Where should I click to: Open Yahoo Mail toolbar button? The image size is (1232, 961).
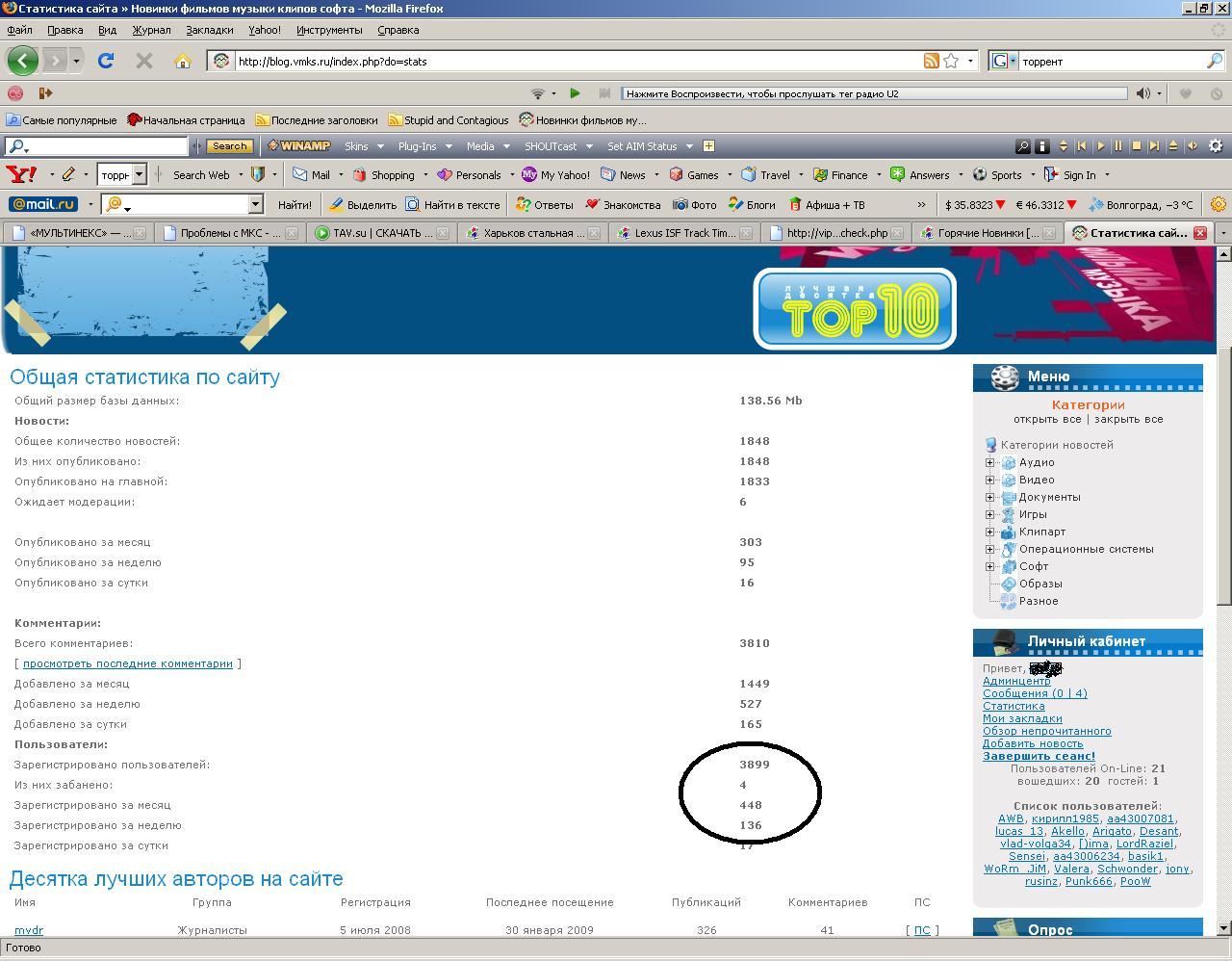click(x=312, y=174)
